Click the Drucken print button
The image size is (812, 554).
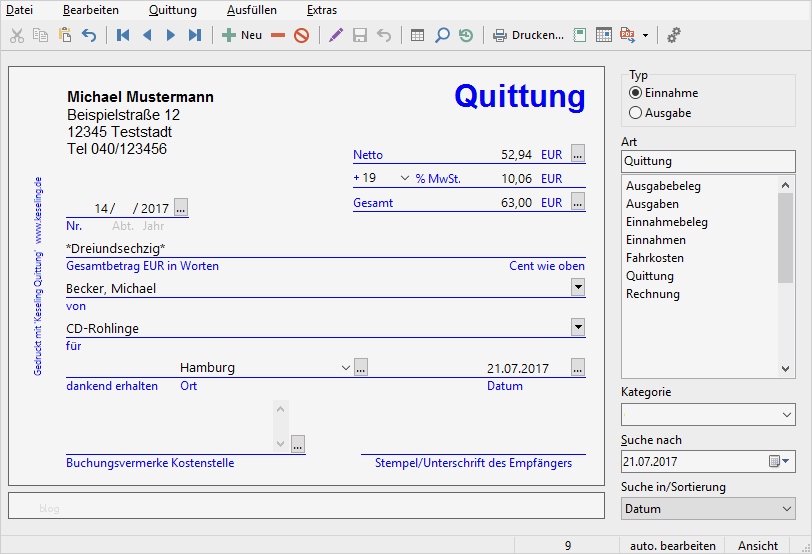[x=528, y=35]
